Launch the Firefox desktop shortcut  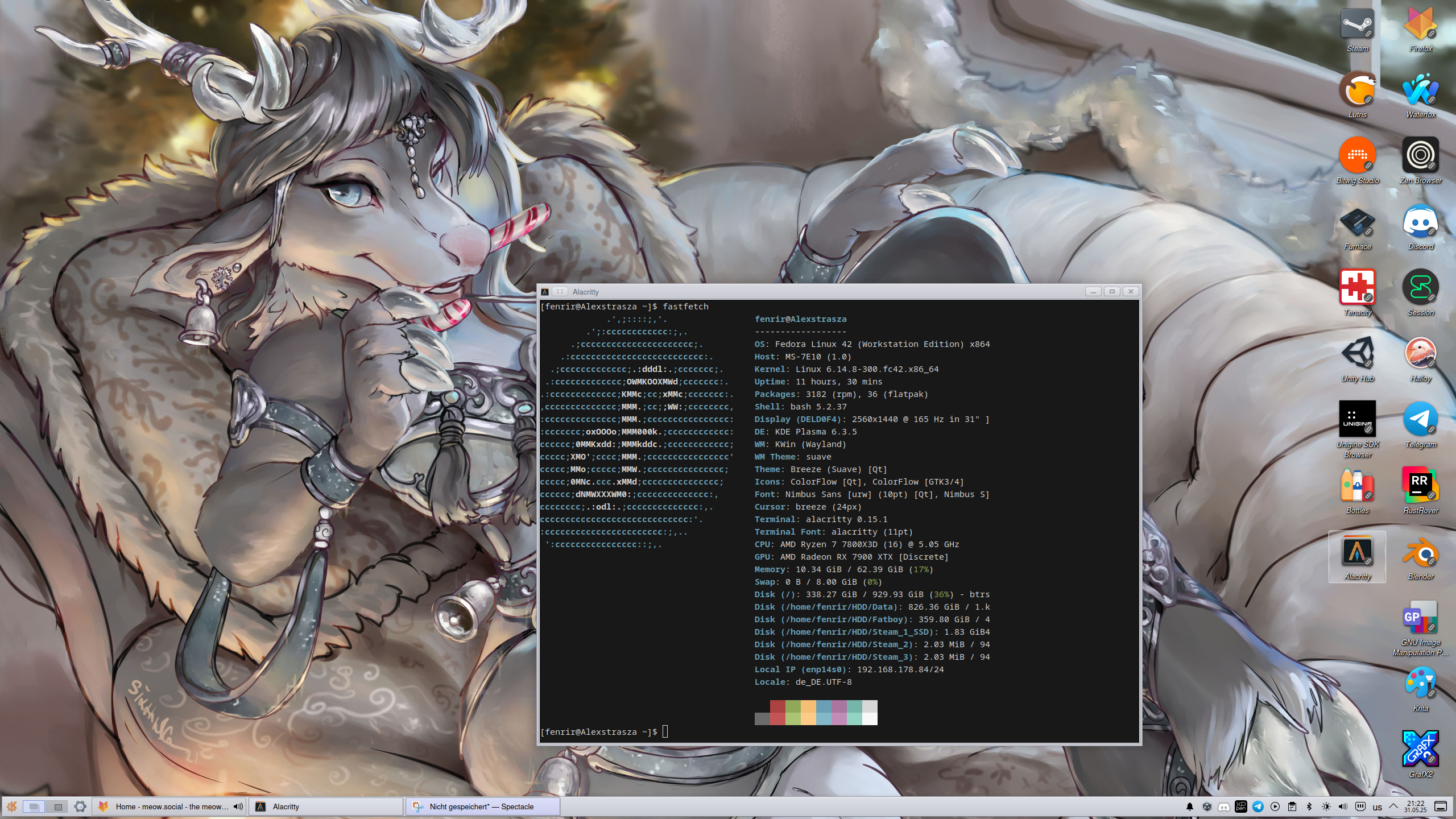1421,30
